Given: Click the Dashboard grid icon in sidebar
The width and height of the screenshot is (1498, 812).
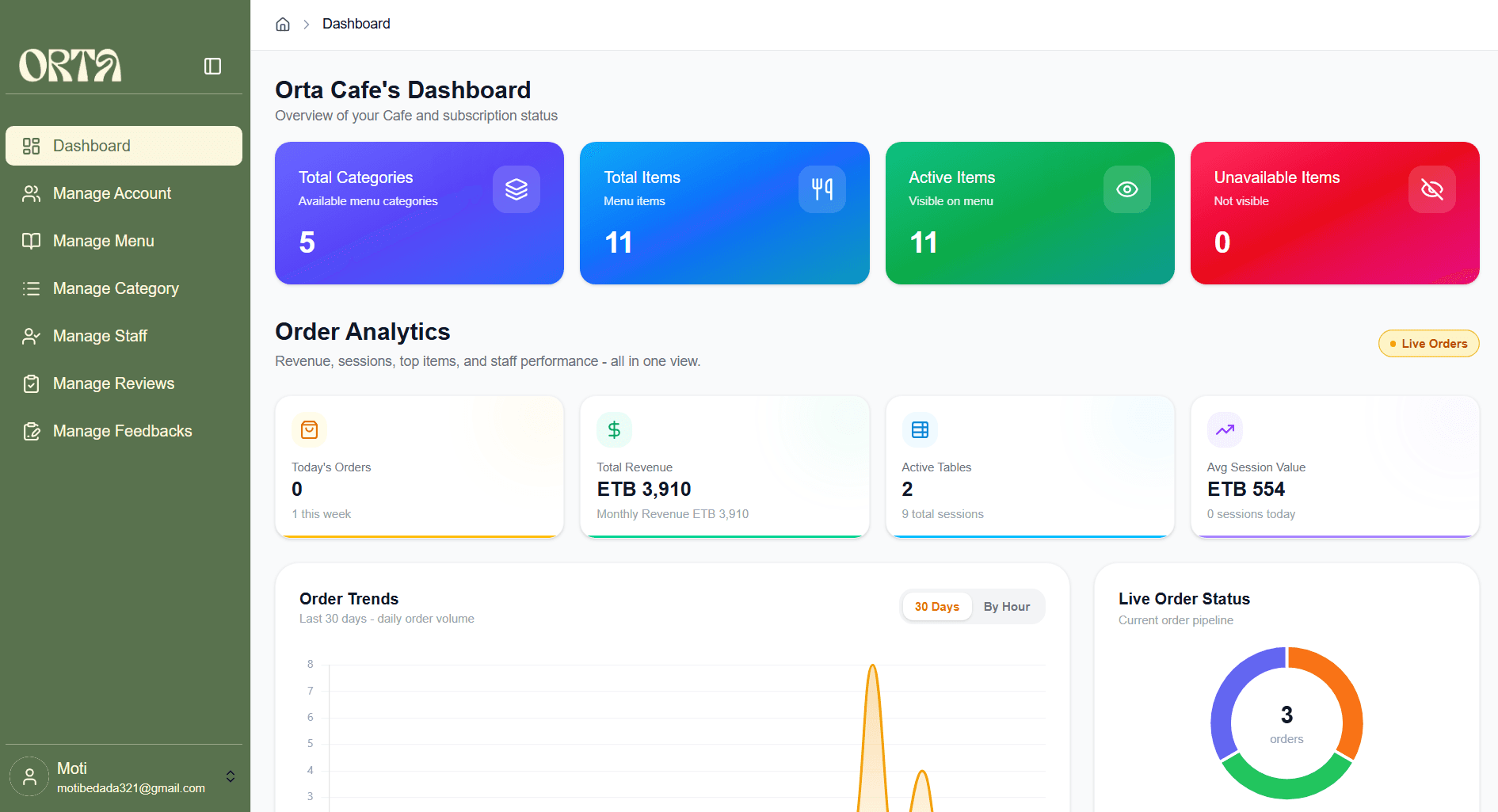Looking at the screenshot, I should tap(31, 146).
